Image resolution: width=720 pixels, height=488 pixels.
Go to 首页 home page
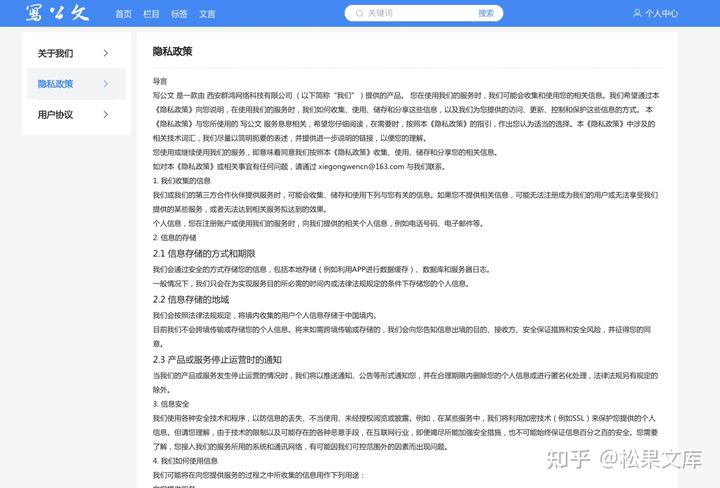click(x=123, y=14)
